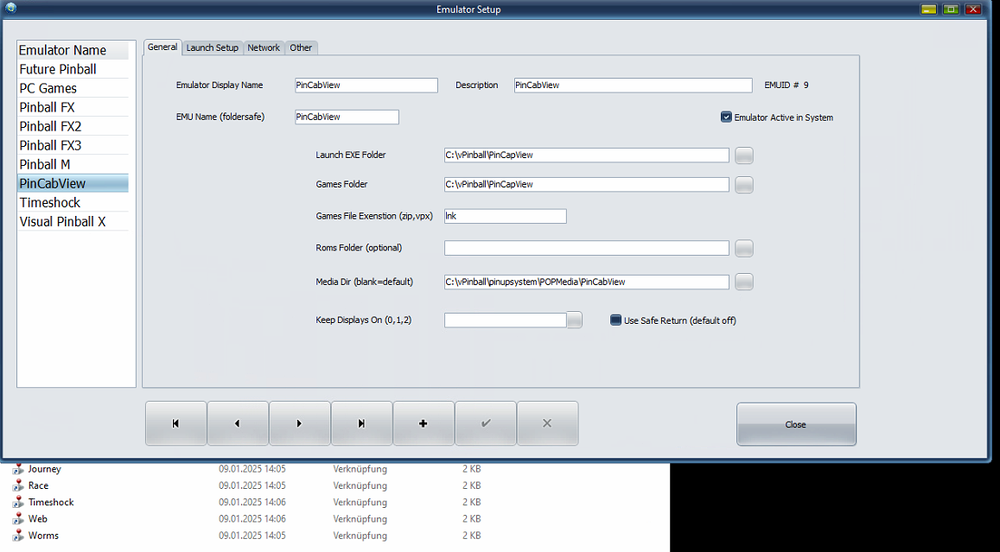Click the empty Roms Folder field
Viewport: 1000px width, 552px height.
click(587, 248)
